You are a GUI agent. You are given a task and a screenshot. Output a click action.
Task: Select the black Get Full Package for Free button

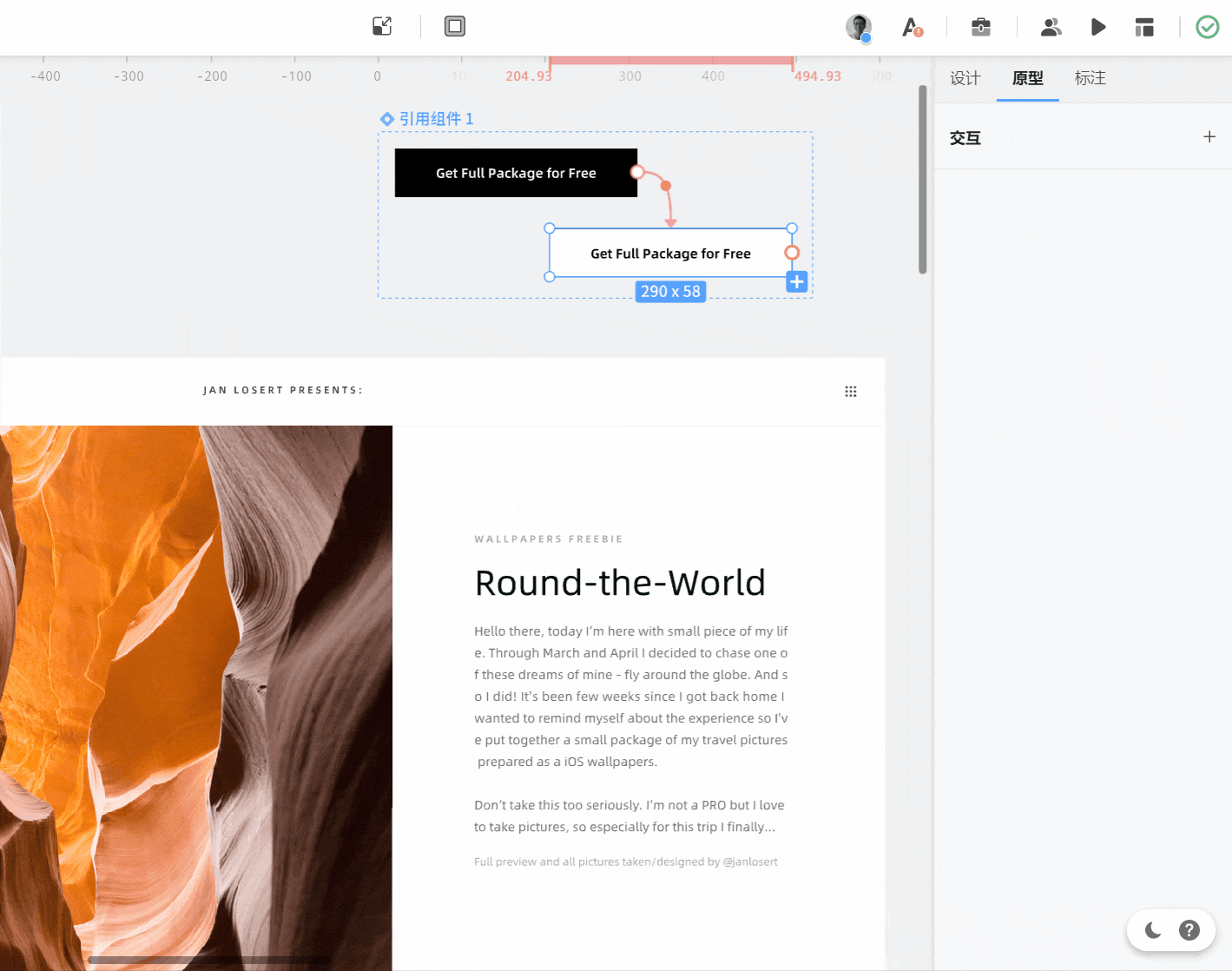point(516,173)
